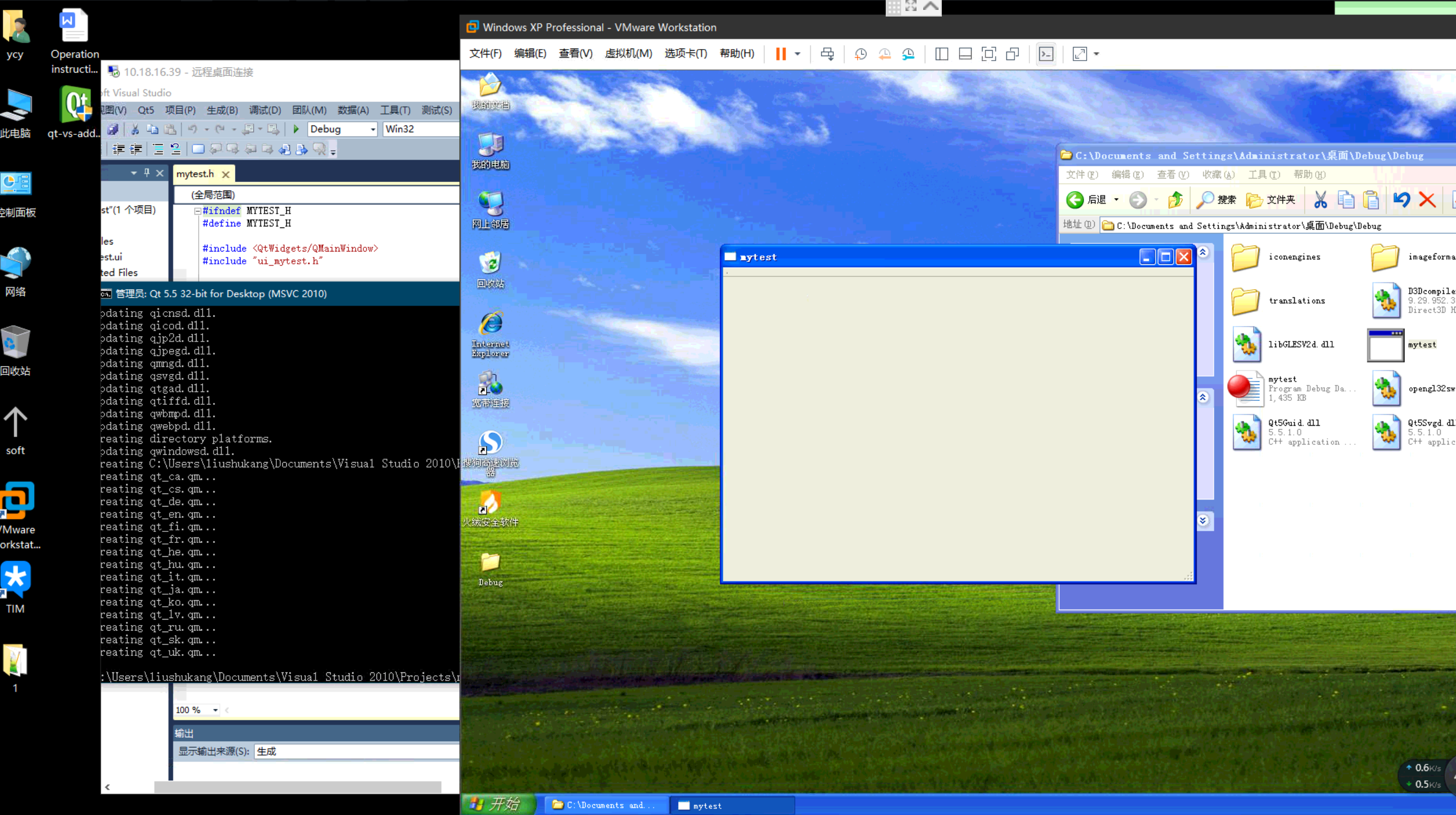Collapse the top Explorer side-panel chevron
This screenshot has width=1456, height=815.
tap(1203, 252)
